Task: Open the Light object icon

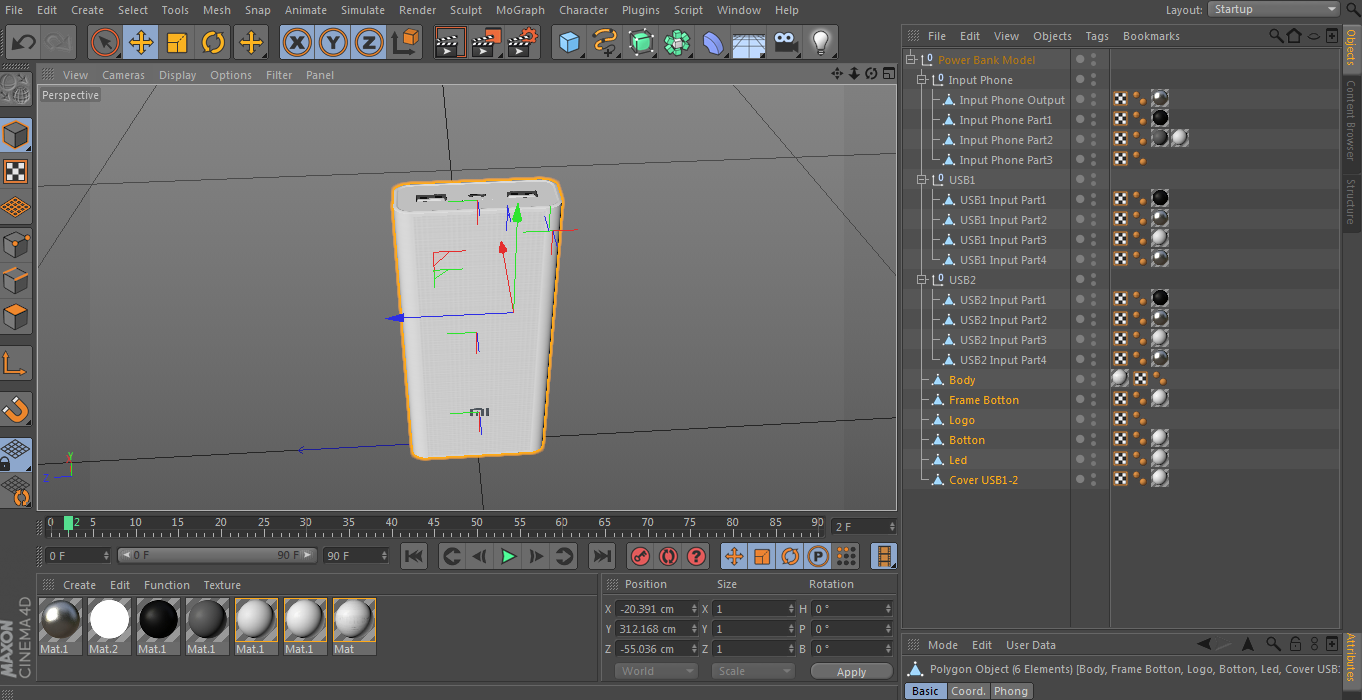Action: coord(820,43)
